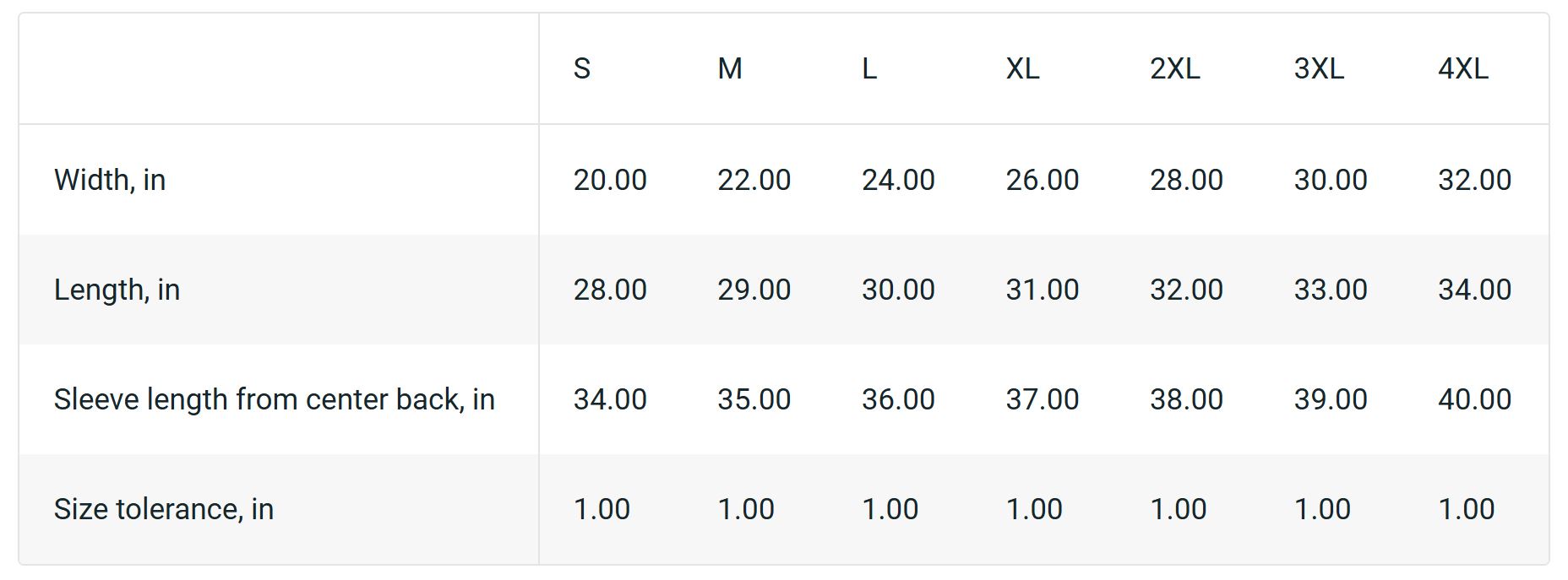The width and height of the screenshot is (1568, 580).
Task: Click the S size column header
Action: (x=582, y=68)
